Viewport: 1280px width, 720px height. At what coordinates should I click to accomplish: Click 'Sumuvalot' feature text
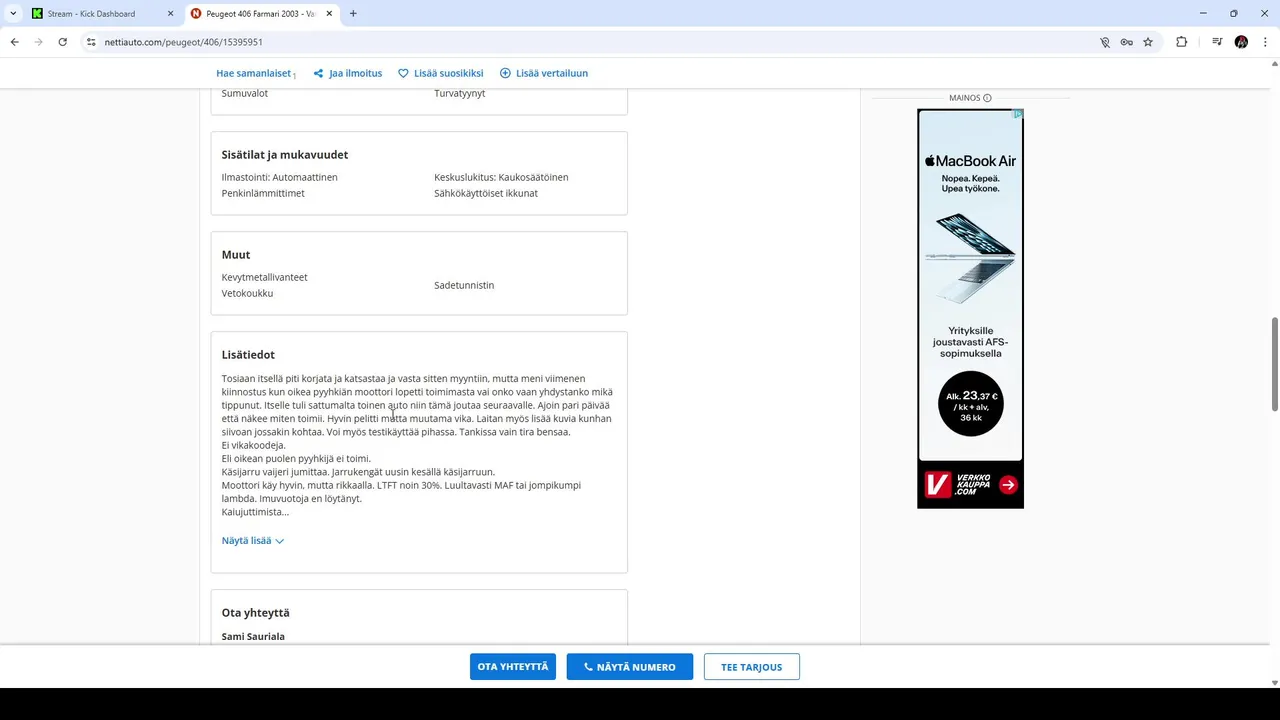245,93
